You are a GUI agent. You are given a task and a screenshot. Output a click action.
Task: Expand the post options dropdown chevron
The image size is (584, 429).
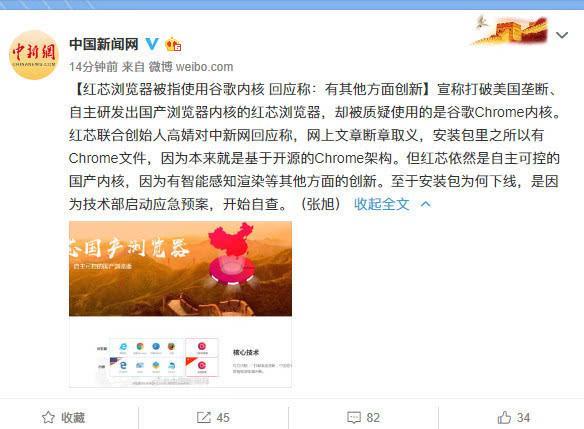click(562, 35)
